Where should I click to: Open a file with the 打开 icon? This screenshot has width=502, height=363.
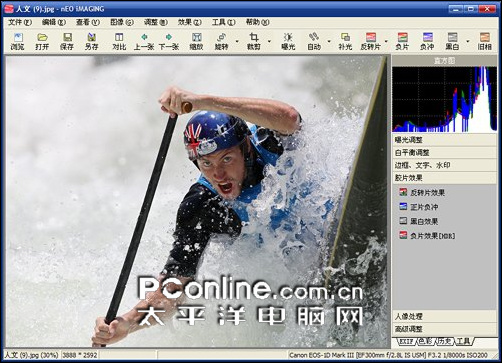click(42, 41)
